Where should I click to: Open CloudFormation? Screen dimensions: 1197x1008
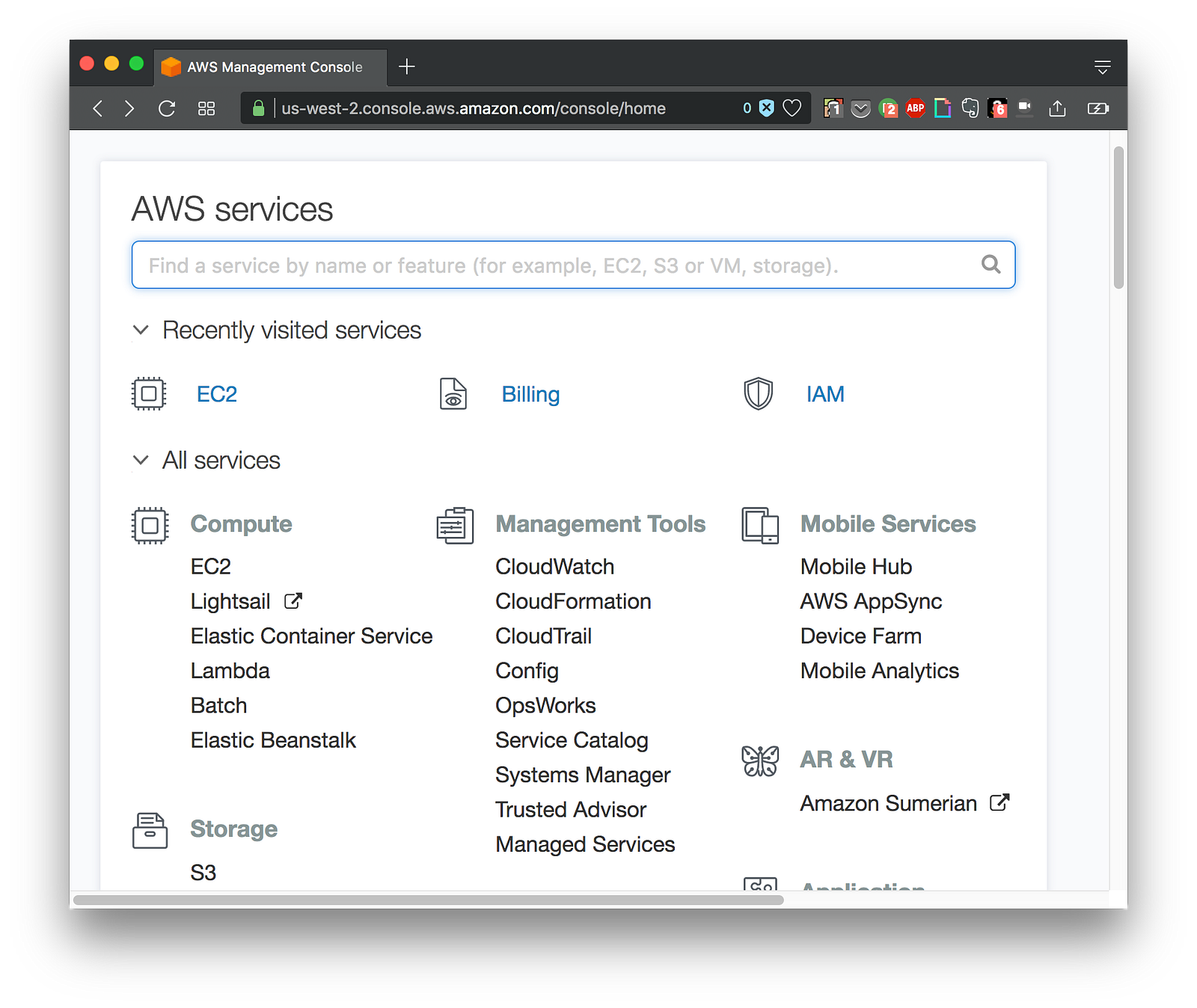(x=574, y=601)
